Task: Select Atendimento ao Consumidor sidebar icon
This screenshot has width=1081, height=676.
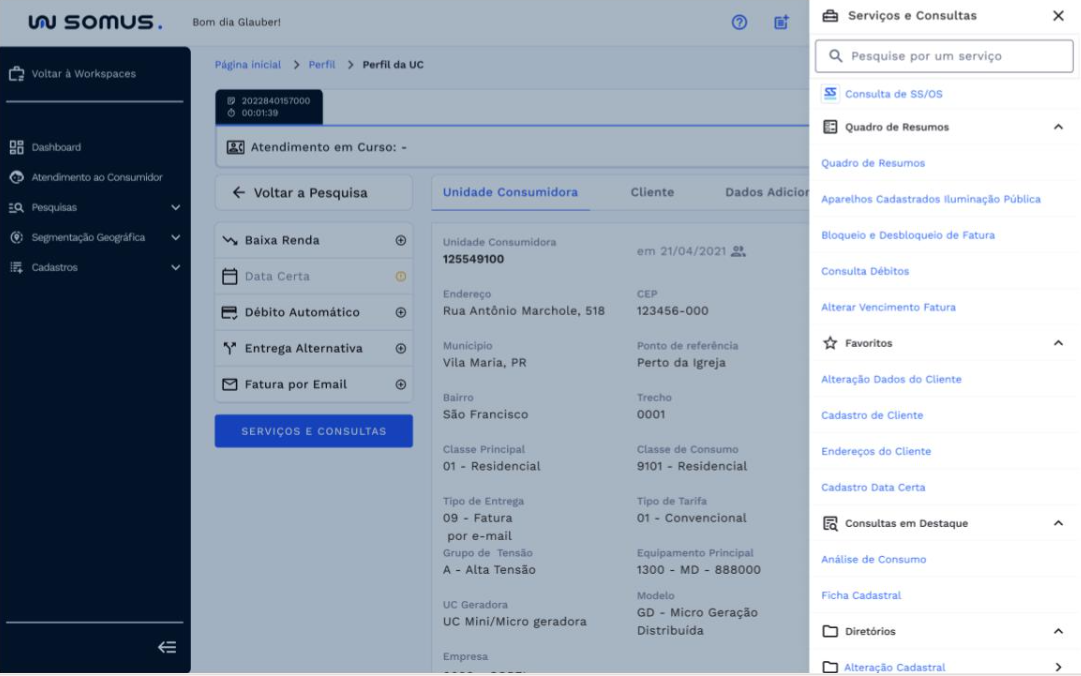Action: (15, 177)
